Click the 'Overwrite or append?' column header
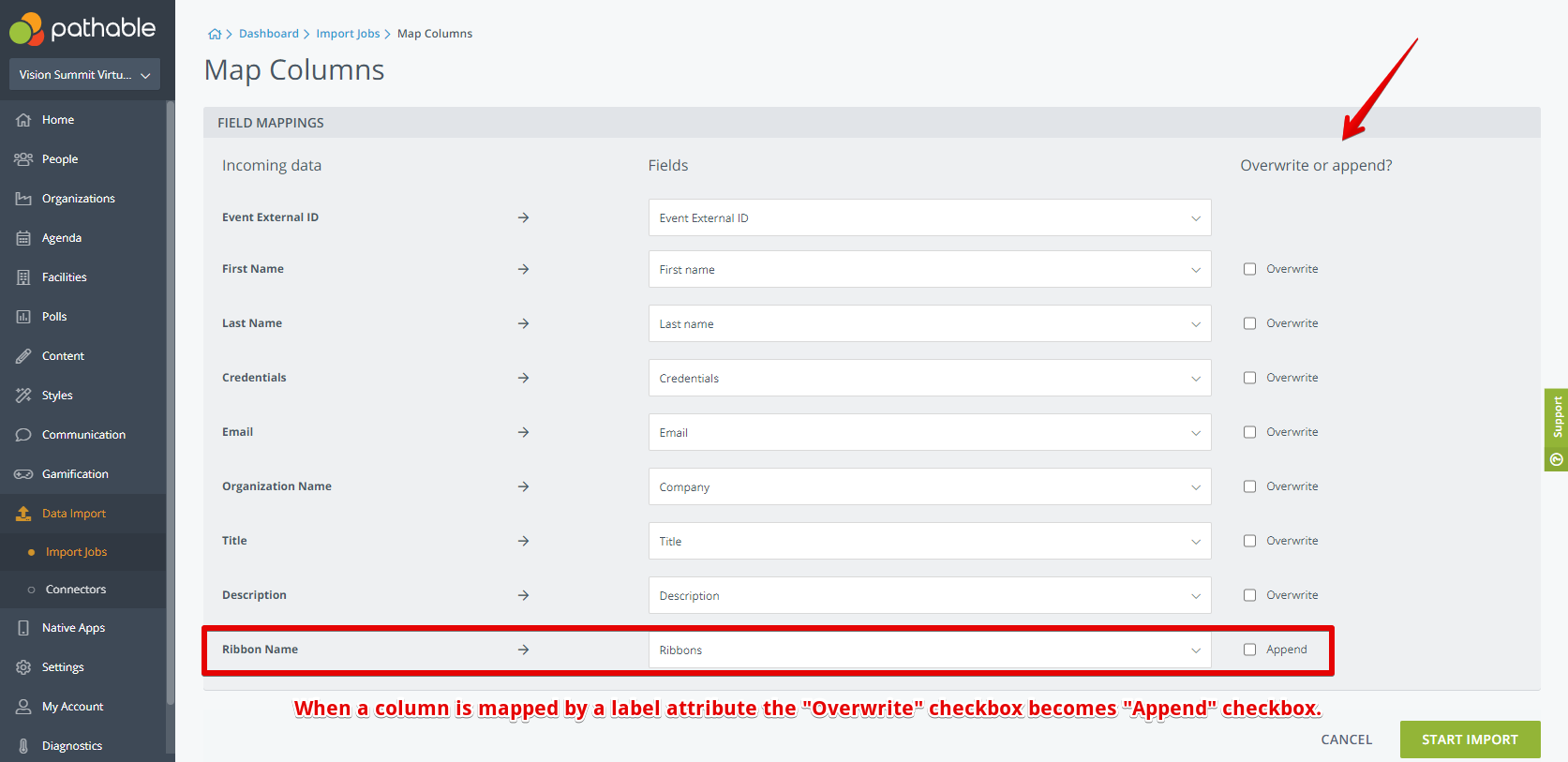This screenshot has width=1568, height=762. pos(1316,165)
